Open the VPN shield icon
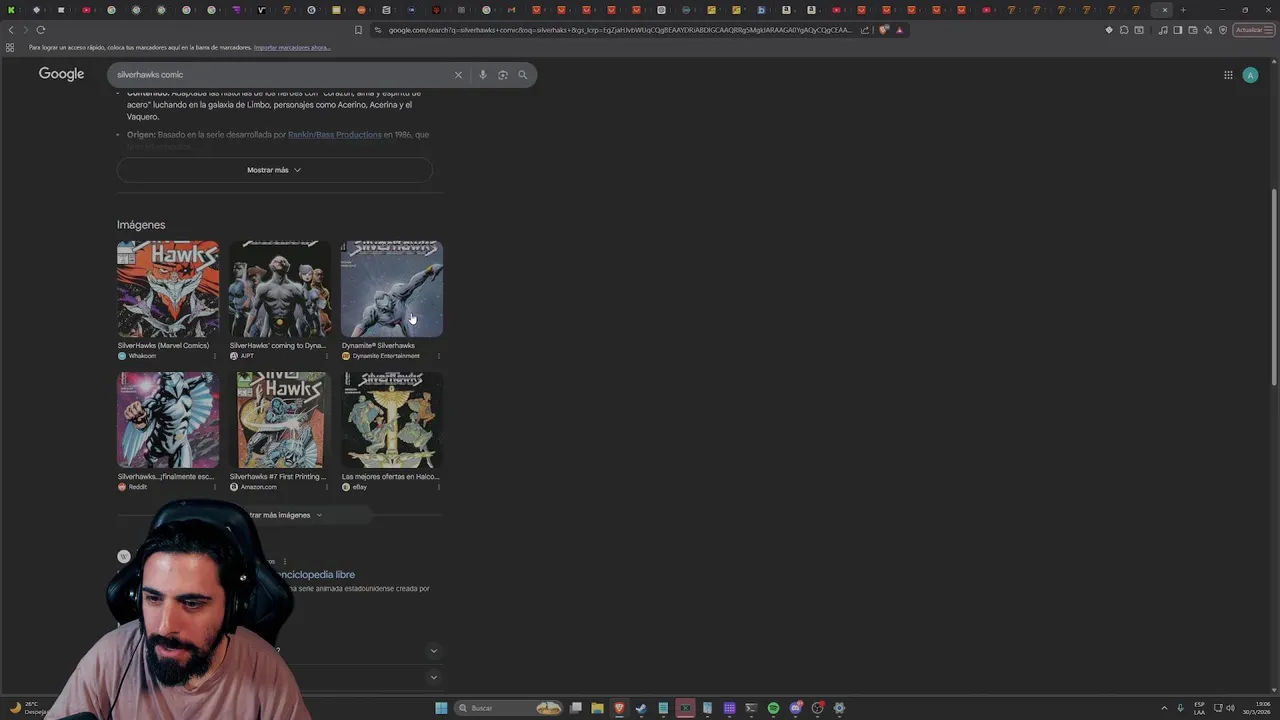The image size is (1280, 720). (x=1223, y=30)
